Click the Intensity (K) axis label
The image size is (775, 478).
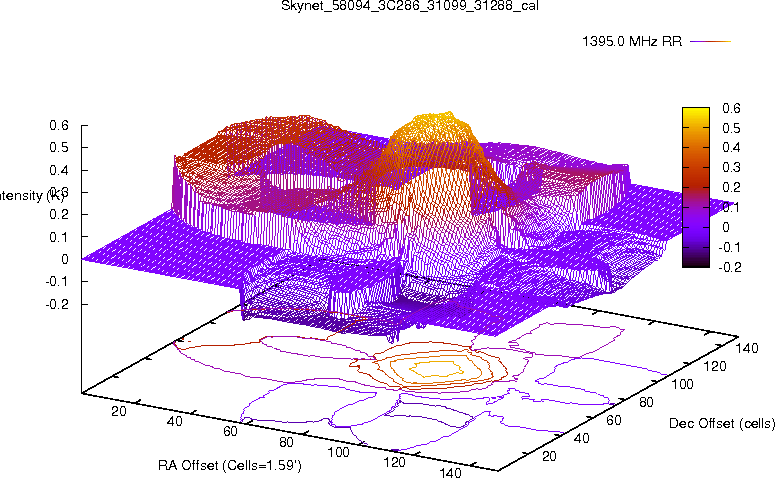click(31, 195)
